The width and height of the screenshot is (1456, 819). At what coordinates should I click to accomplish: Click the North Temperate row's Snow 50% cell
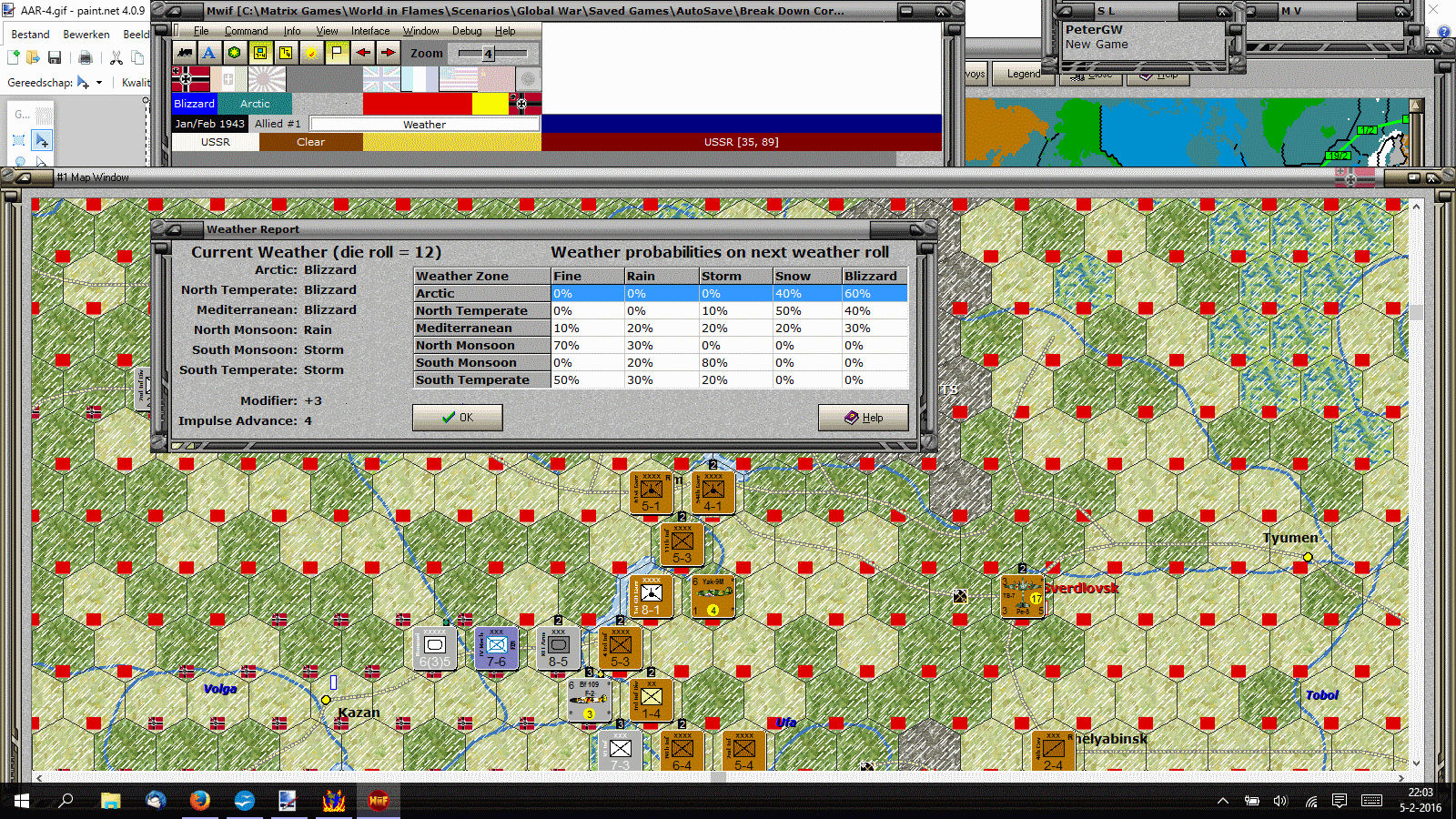pyautogui.click(x=807, y=310)
